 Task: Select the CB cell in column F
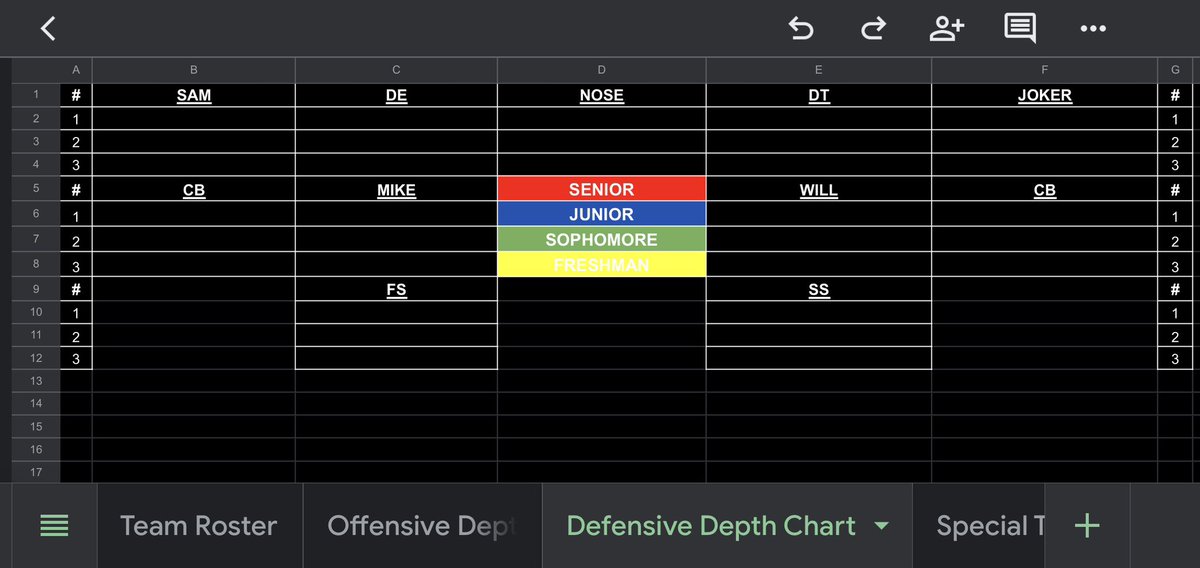coord(1044,189)
